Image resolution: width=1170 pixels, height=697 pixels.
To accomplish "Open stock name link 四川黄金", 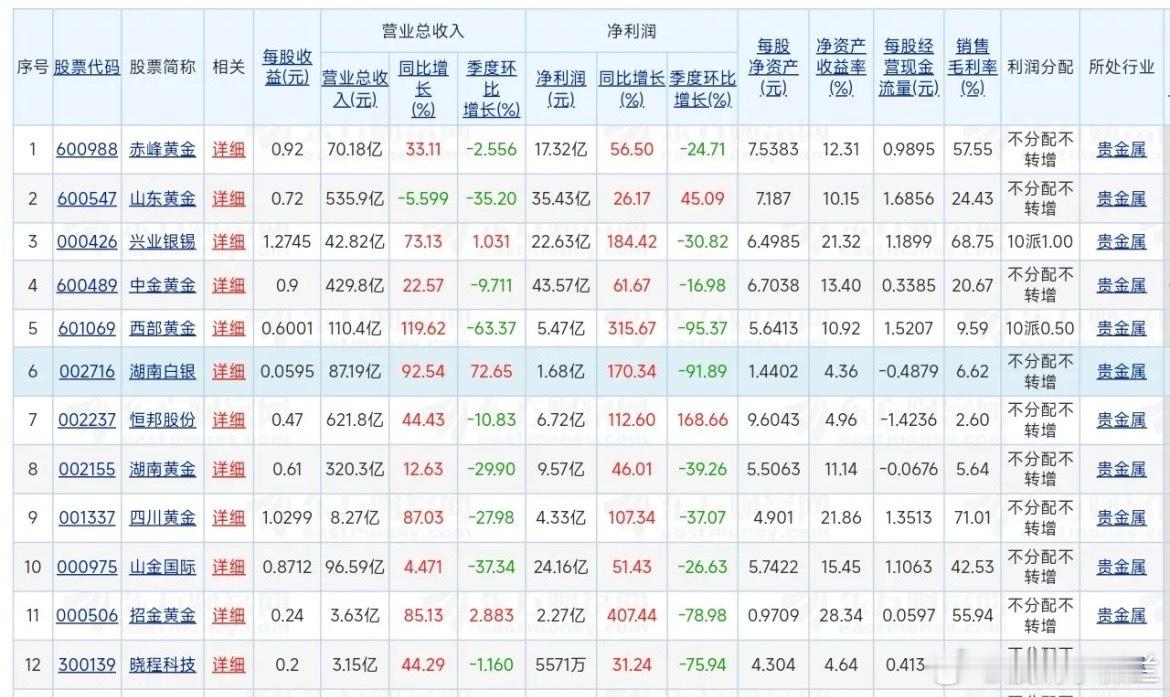I will 162,518.
